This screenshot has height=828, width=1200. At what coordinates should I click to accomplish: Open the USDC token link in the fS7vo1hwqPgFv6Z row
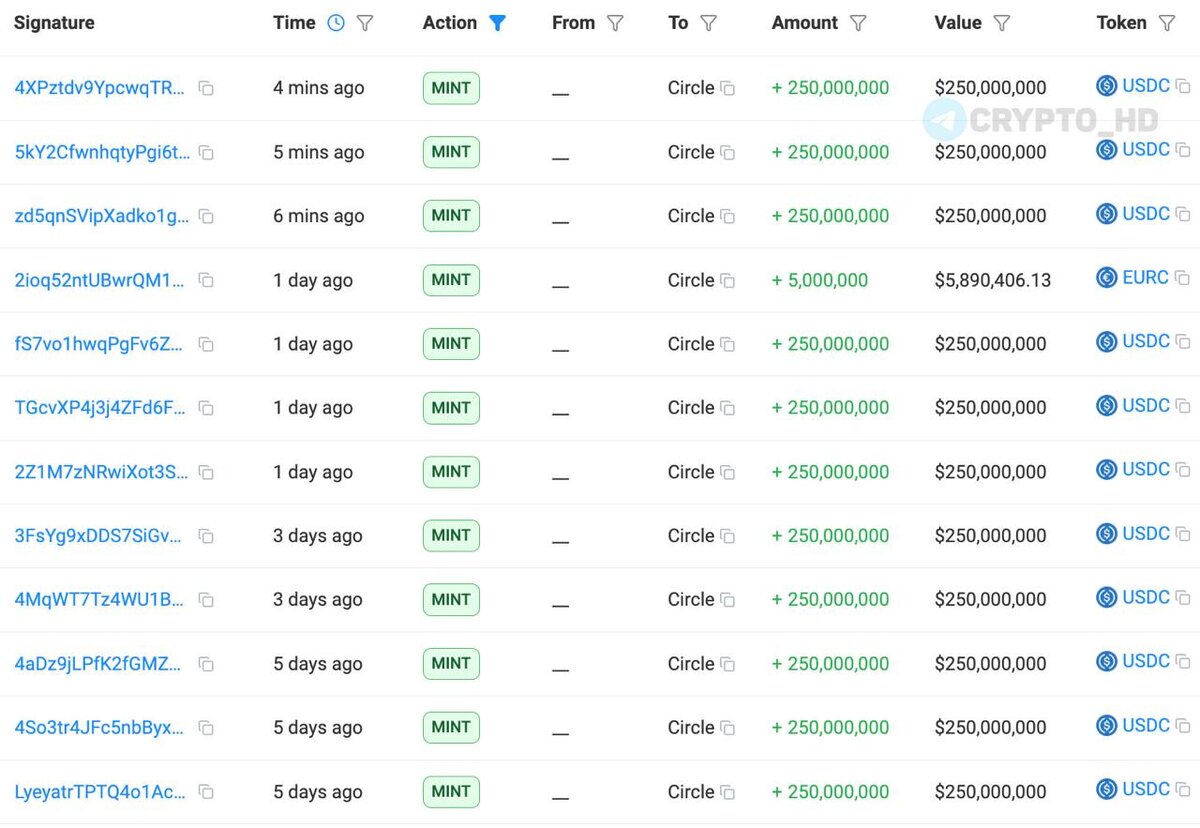point(1145,342)
